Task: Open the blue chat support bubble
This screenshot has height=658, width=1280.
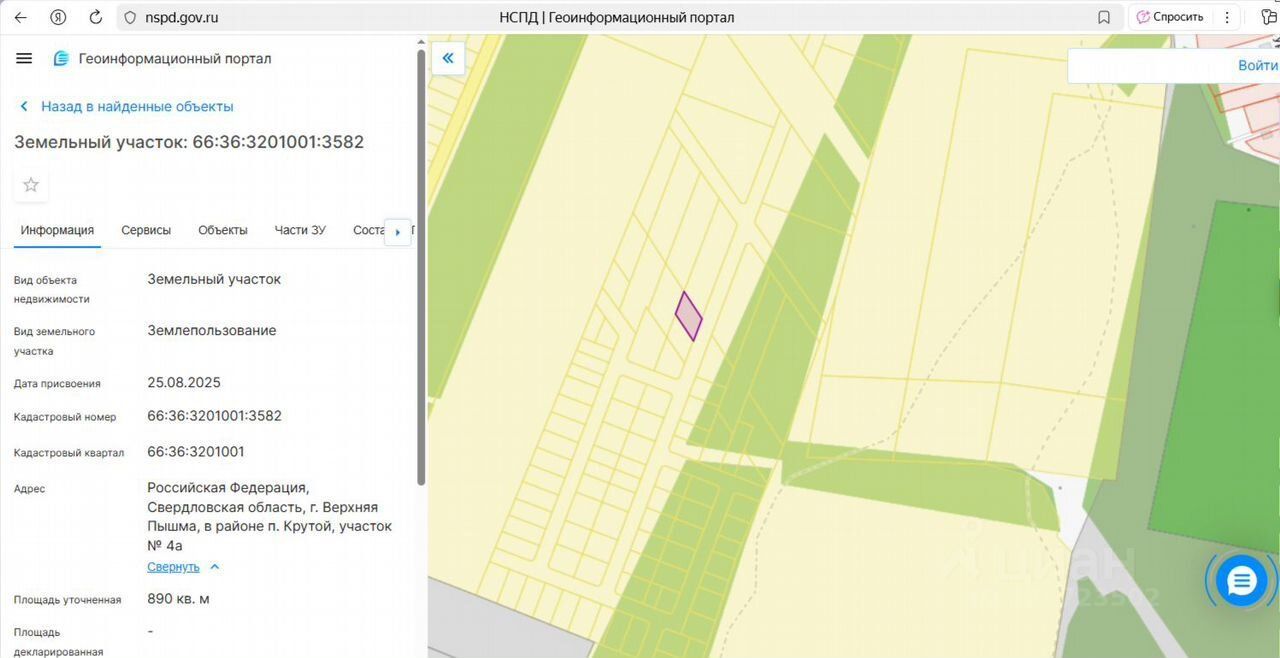Action: (1241, 581)
